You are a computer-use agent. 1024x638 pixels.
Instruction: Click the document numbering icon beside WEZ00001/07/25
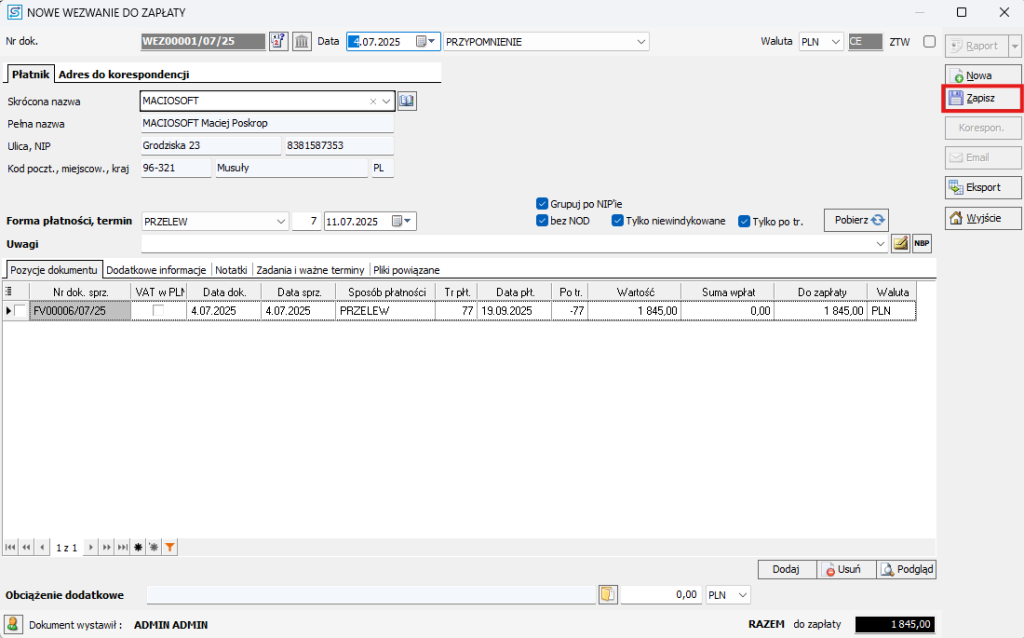point(279,42)
